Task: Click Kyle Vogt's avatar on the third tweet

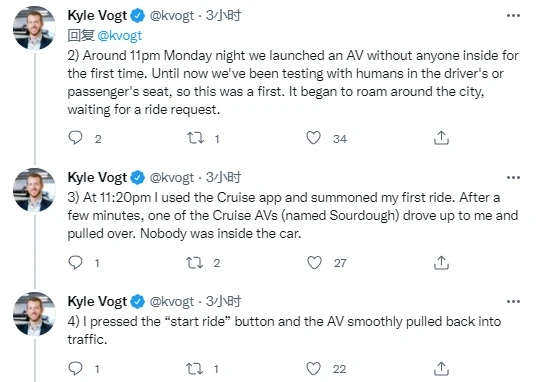Action: tap(34, 314)
